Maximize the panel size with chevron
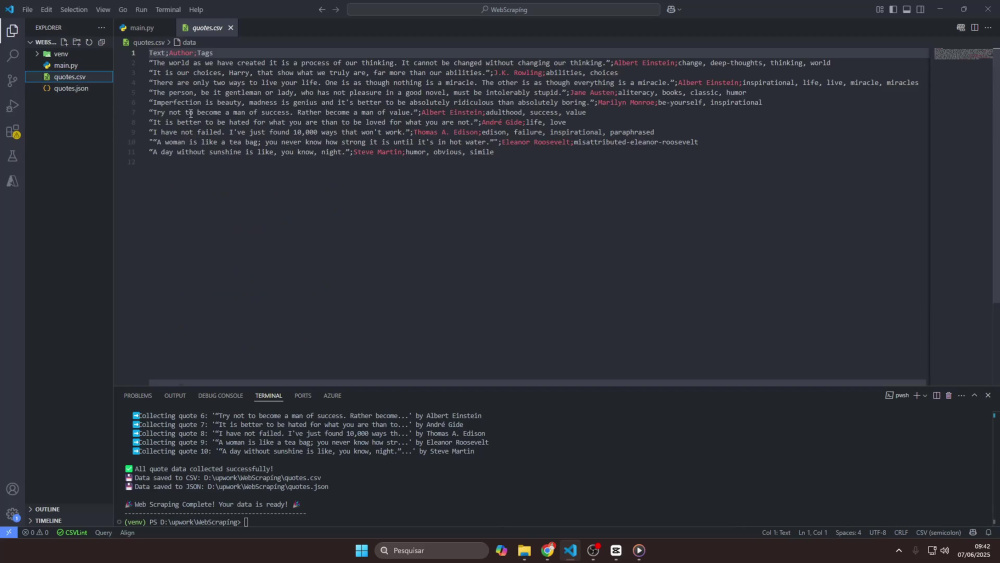This screenshot has width=1000, height=563. pos(974,395)
